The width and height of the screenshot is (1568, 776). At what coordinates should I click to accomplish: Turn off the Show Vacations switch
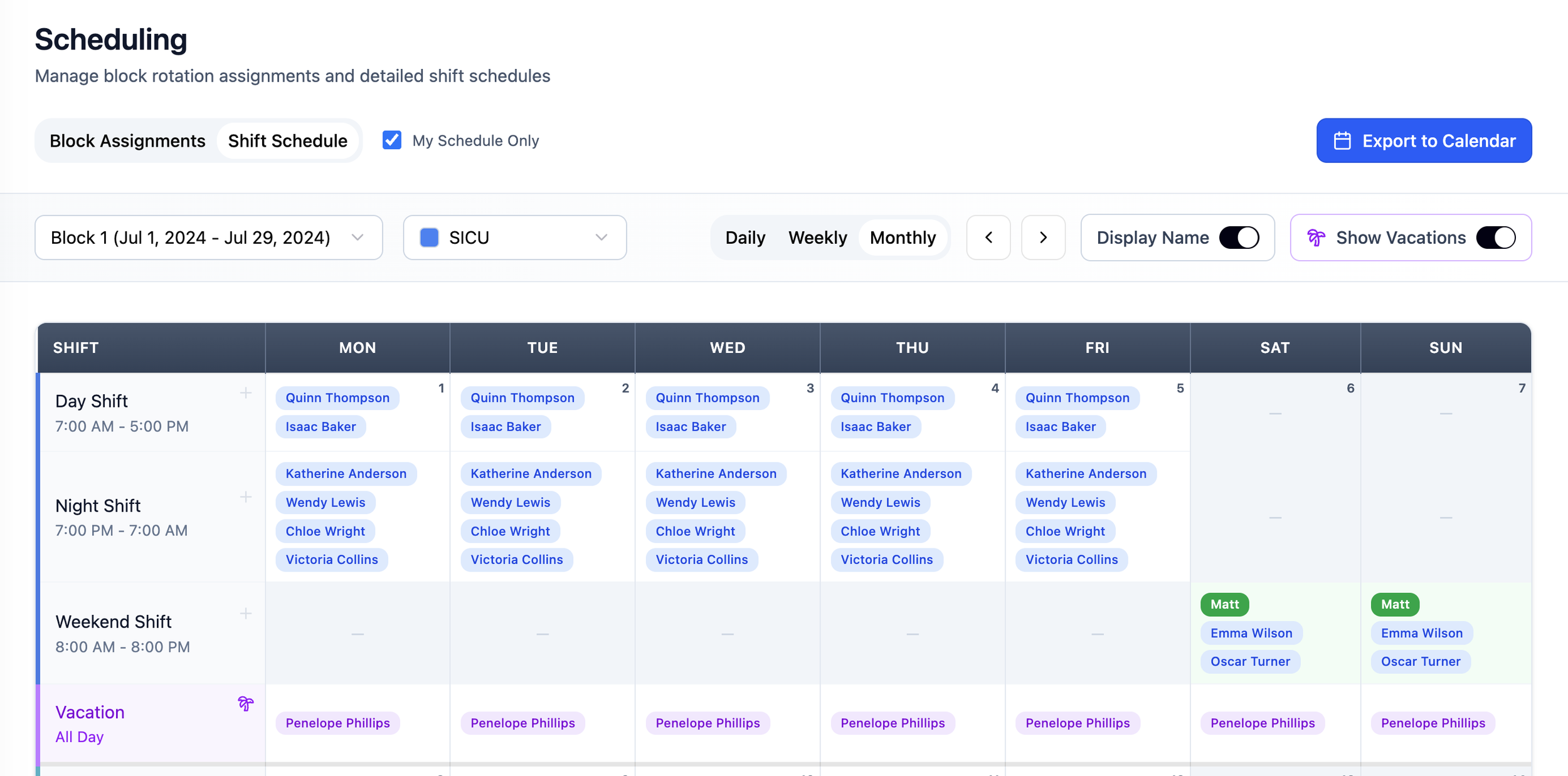coord(1496,238)
